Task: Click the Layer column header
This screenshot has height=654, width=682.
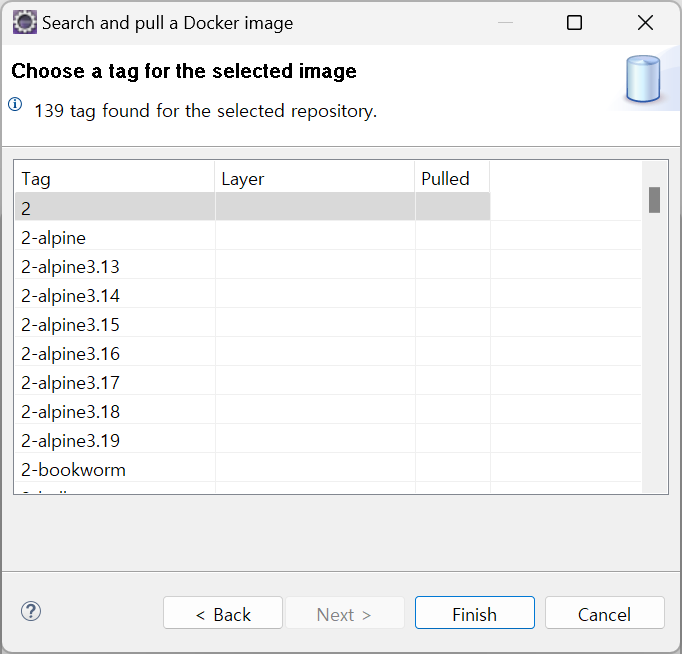Action: point(315,179)
